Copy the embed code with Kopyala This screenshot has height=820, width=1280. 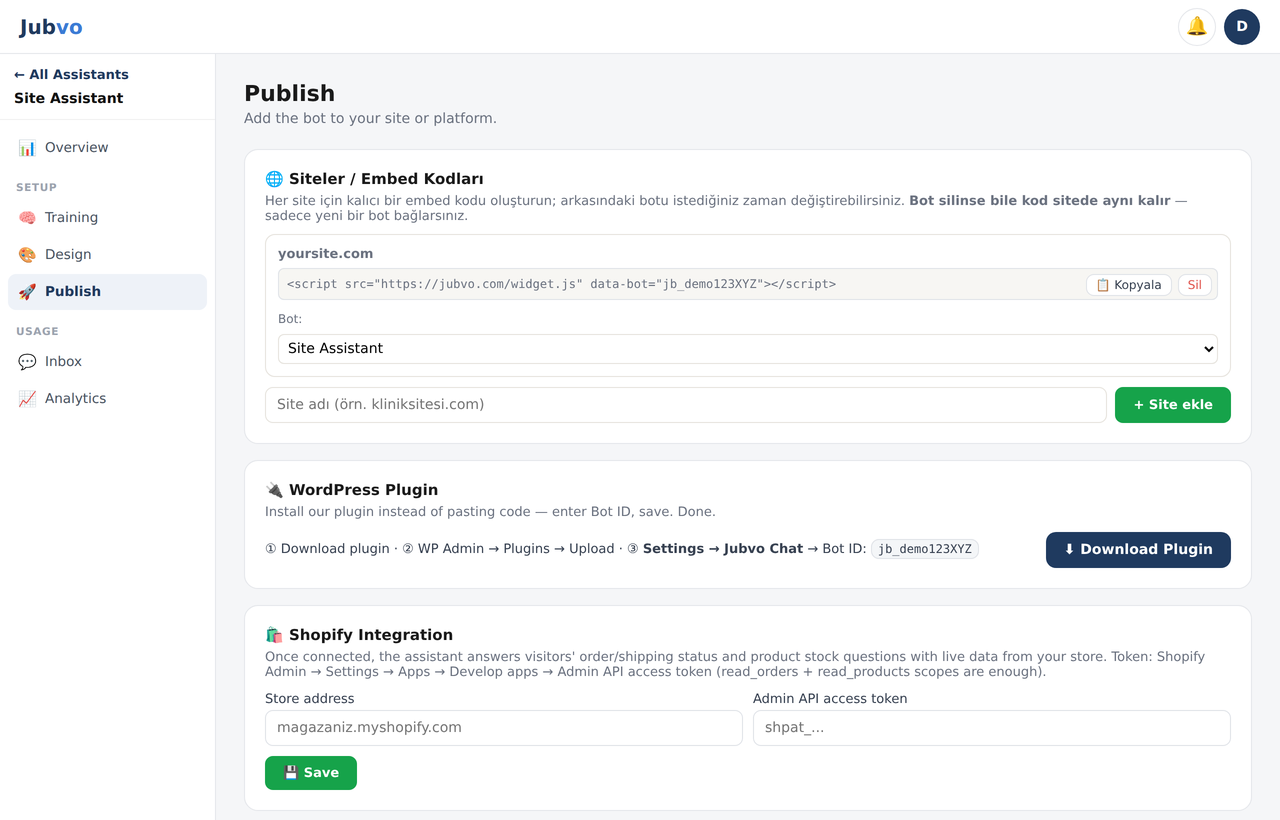pyautogui.click(x=1129, y=285)
